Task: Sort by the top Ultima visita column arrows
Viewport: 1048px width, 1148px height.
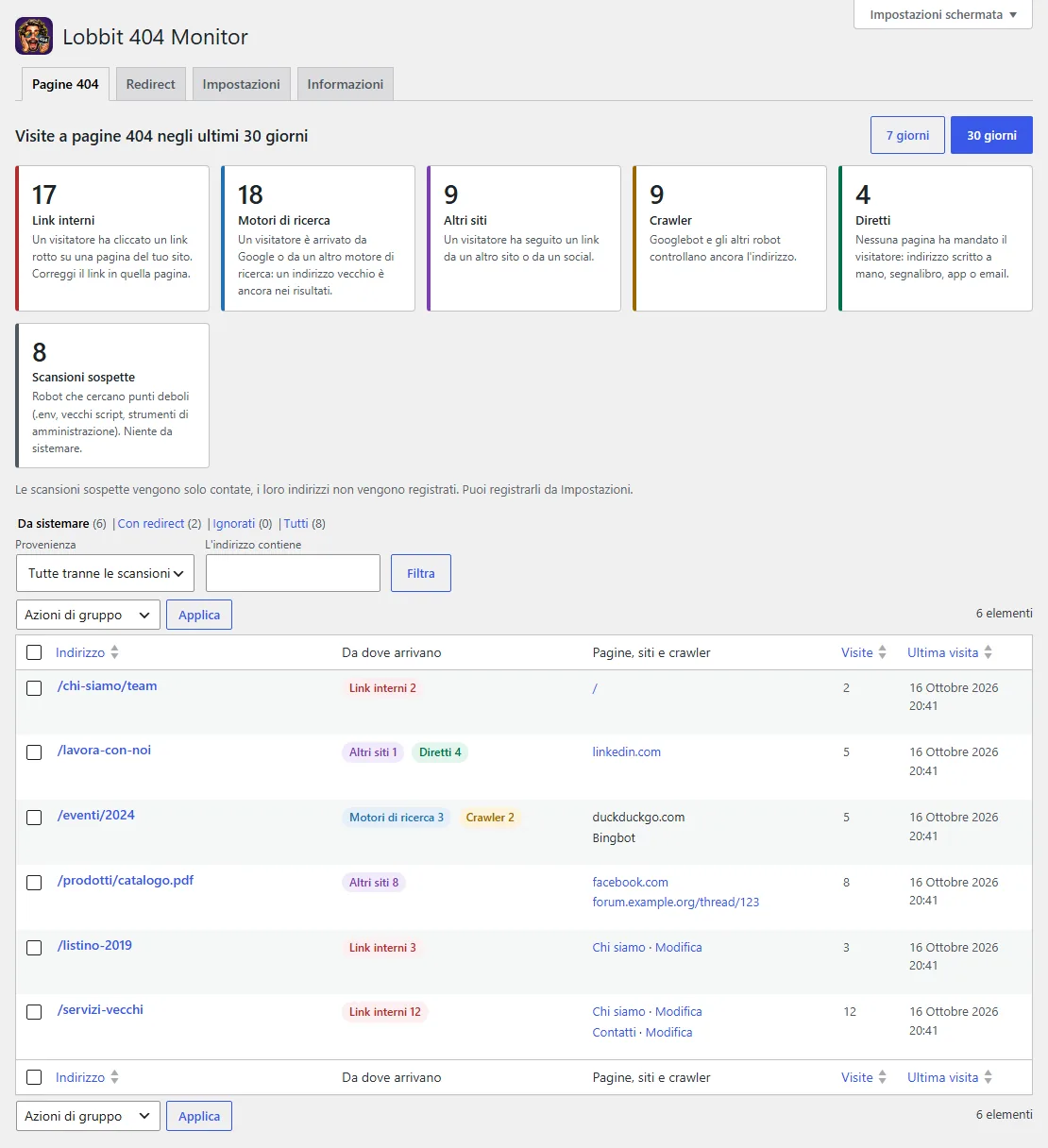Action: pos(988,652)
